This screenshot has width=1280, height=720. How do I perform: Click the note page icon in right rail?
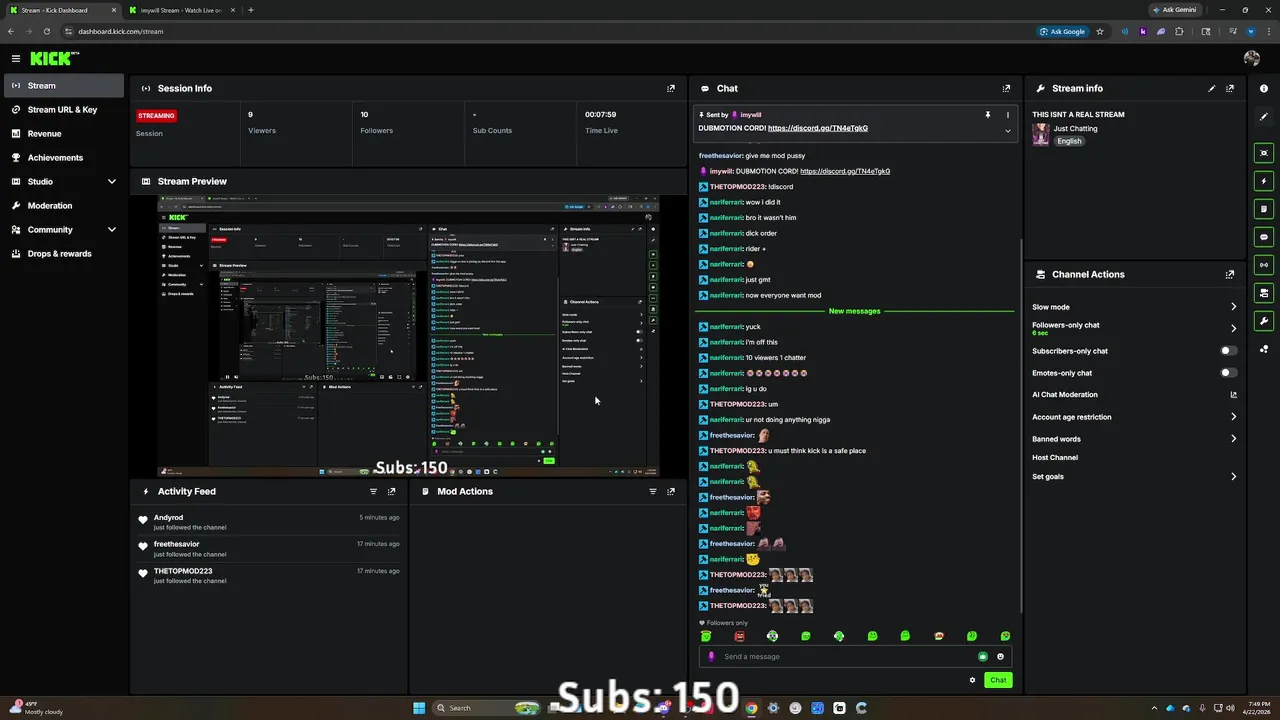coord(1264,209)
